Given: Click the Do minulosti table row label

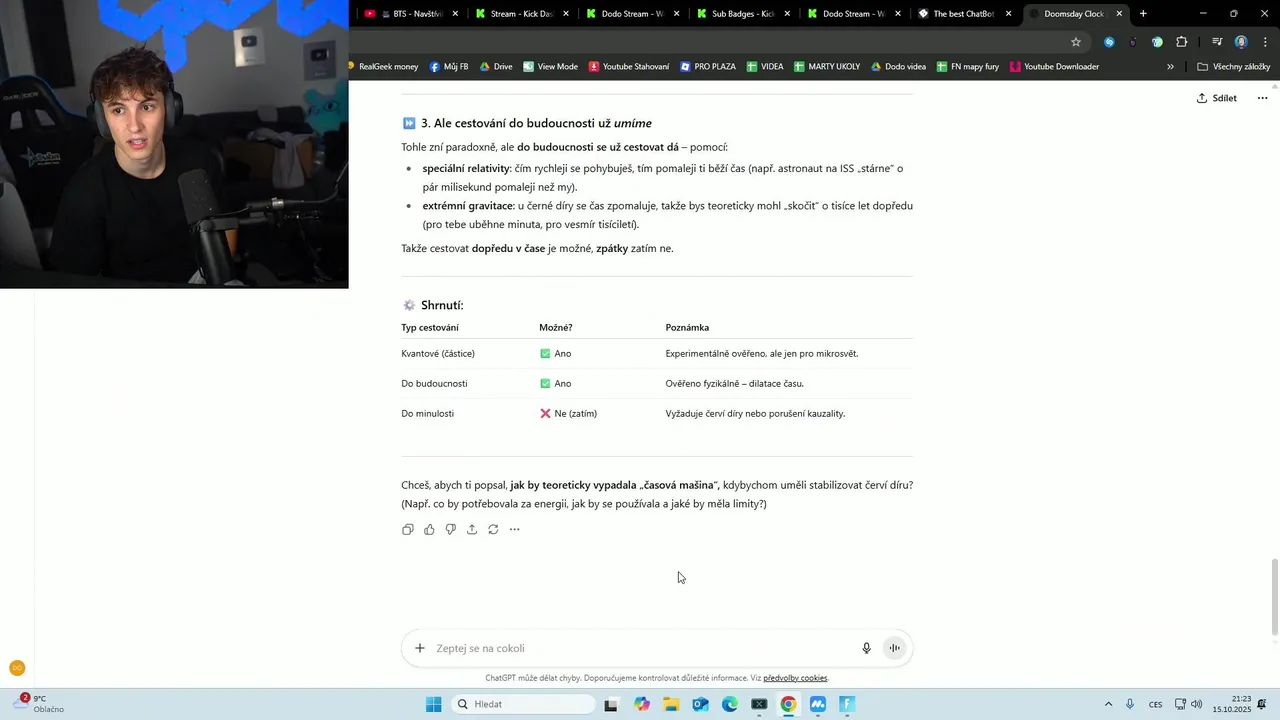Looking at the screenshot, I should (x=428, y=413).
